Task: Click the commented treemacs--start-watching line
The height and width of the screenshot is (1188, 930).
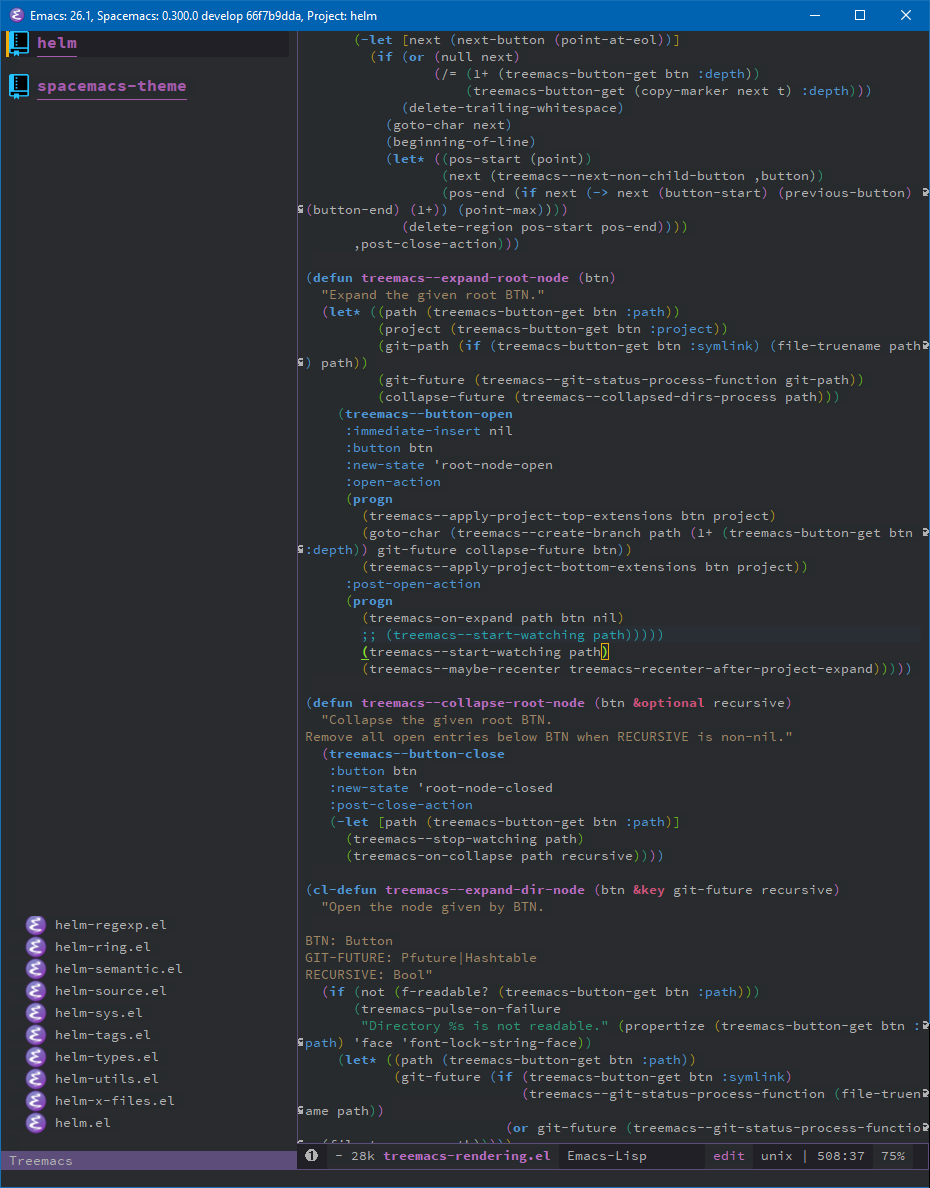Action: click(513, 635)
